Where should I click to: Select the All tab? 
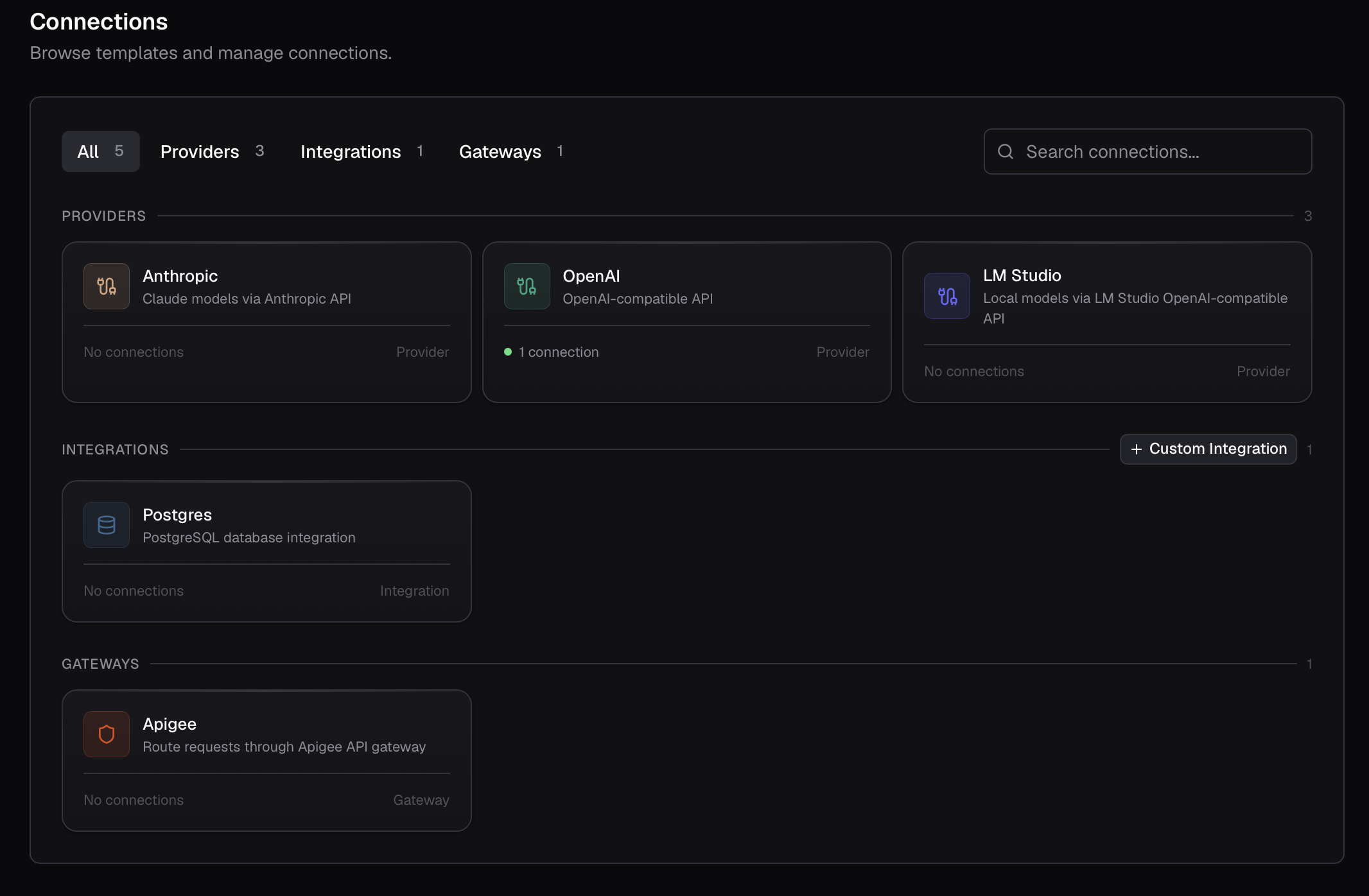coord(101,151)
